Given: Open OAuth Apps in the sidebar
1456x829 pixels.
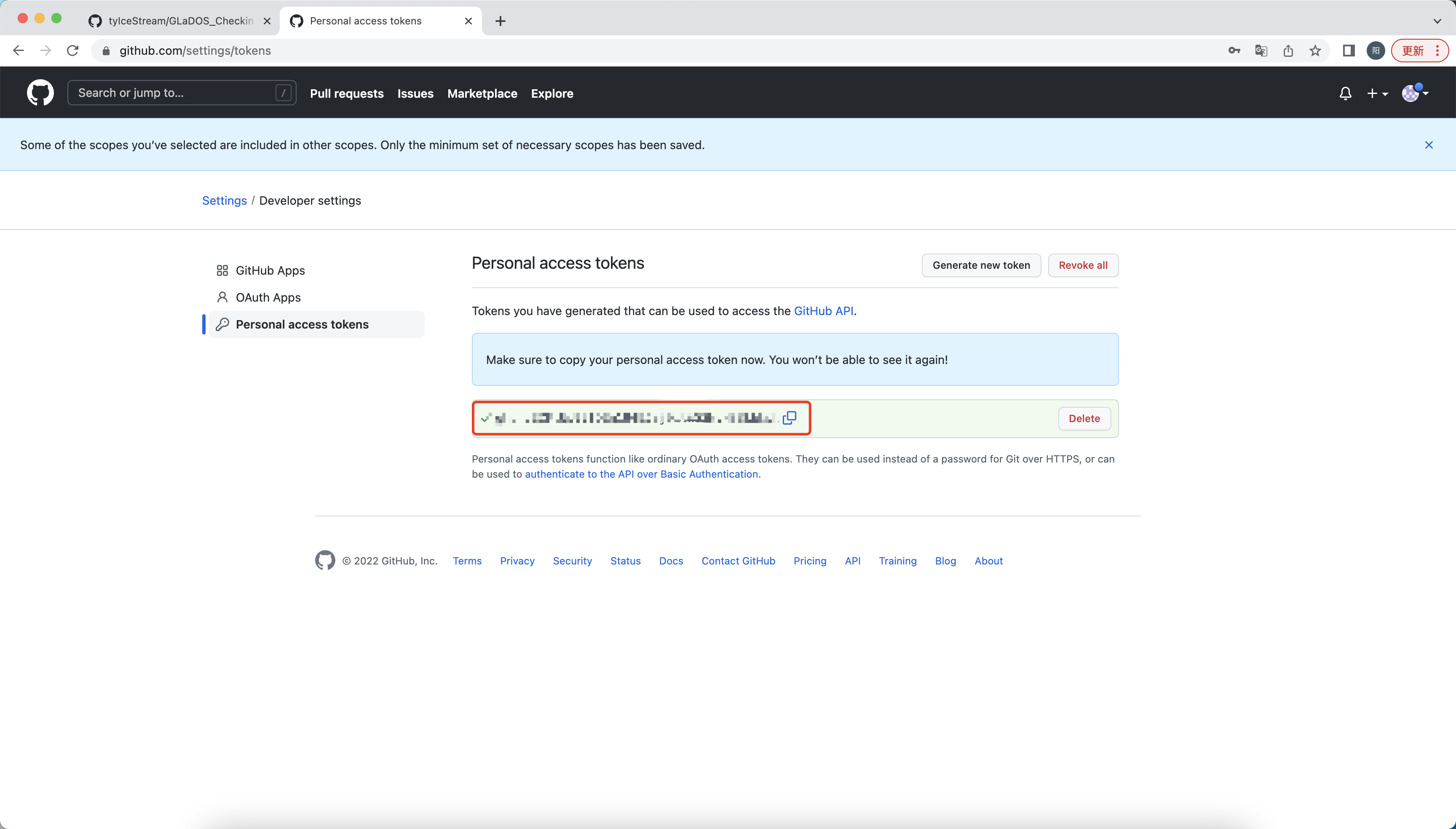Looking at the screenshot, I should coord(268,297).
